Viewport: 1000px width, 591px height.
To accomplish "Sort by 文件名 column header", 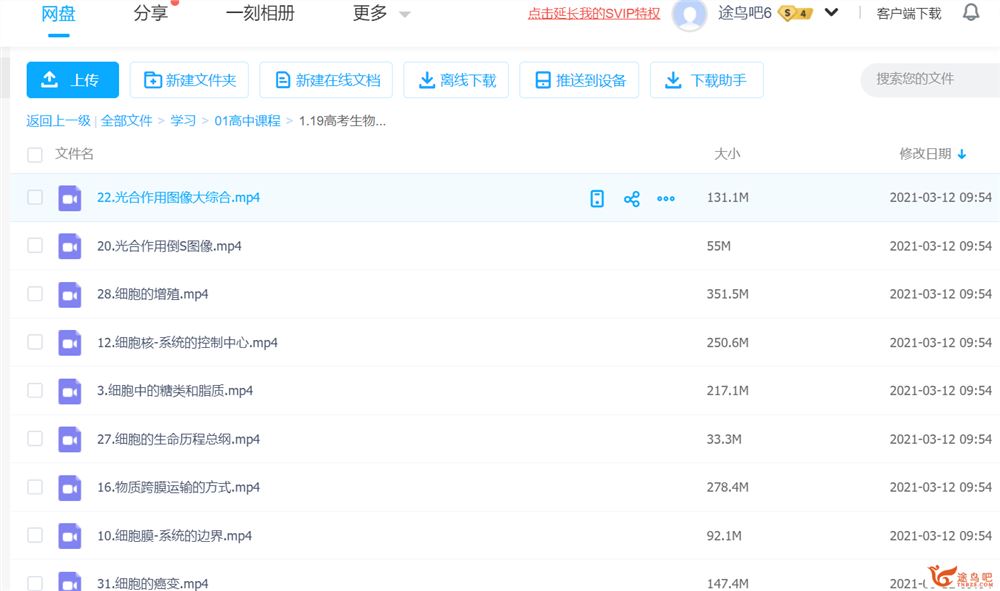I will tap(74, 154).
